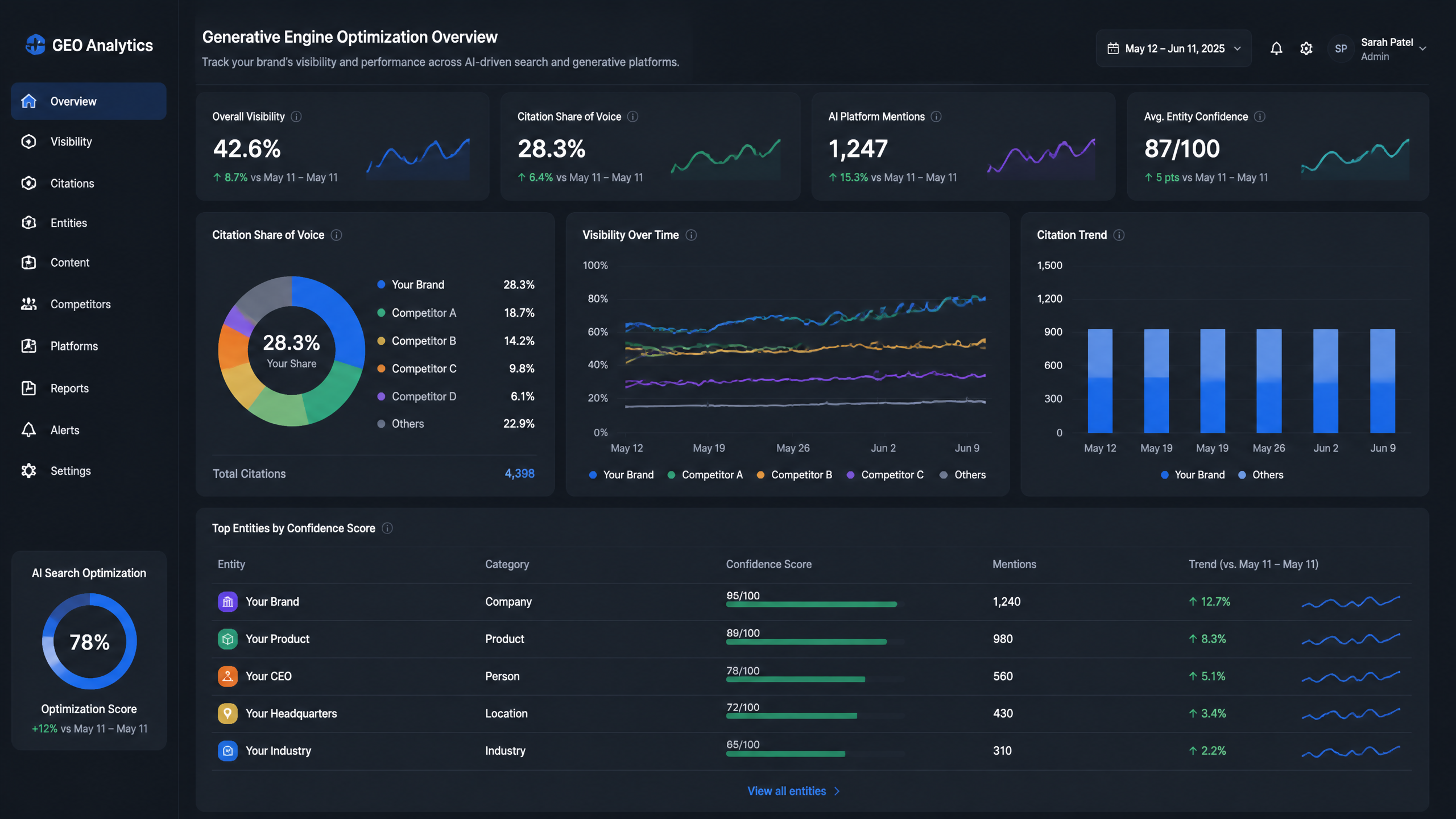The height and width of the screenshot is (819, 1456).
Task: Click the Confidence Score column header
Action: tap(768, 564)
